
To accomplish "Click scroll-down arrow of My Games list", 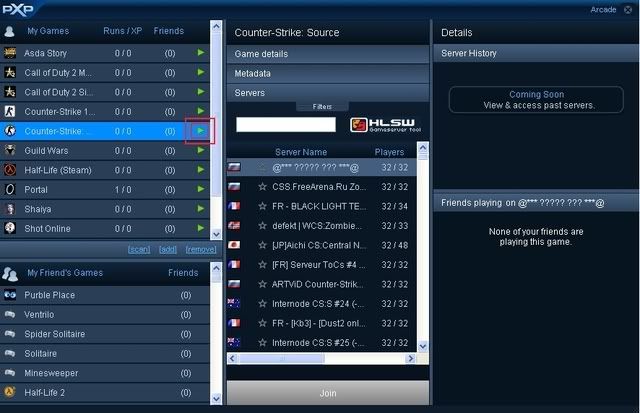I will point(216,234).
